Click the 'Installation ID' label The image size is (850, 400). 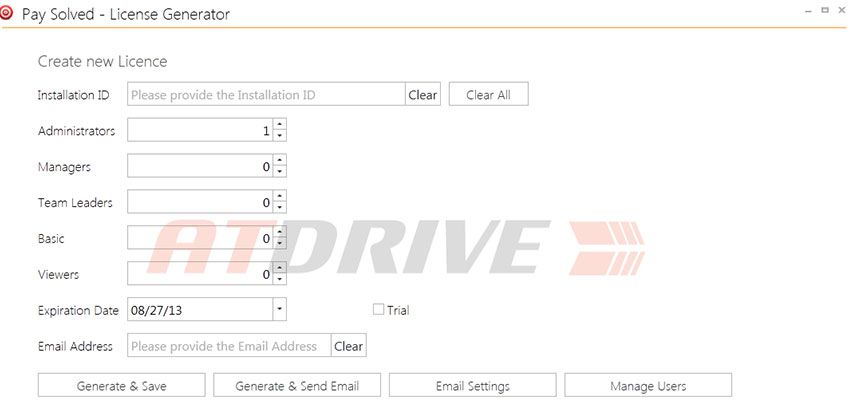74,95
